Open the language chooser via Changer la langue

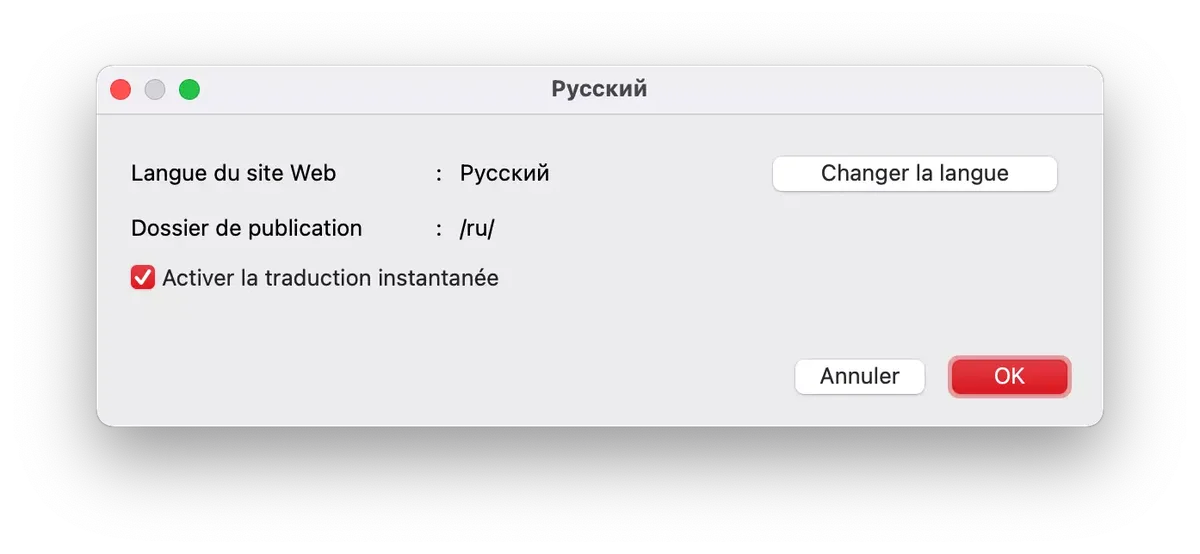[x=914, y=173]
